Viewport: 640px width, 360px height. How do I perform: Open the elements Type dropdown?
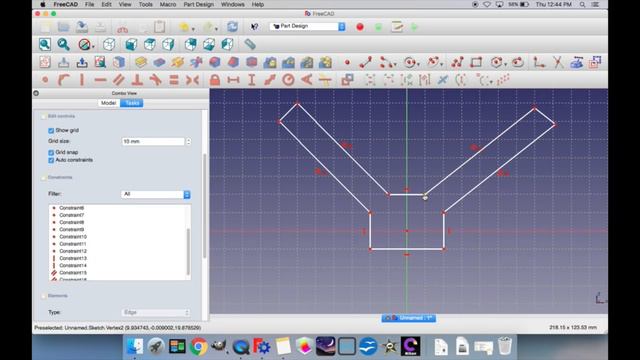[156, 313]
